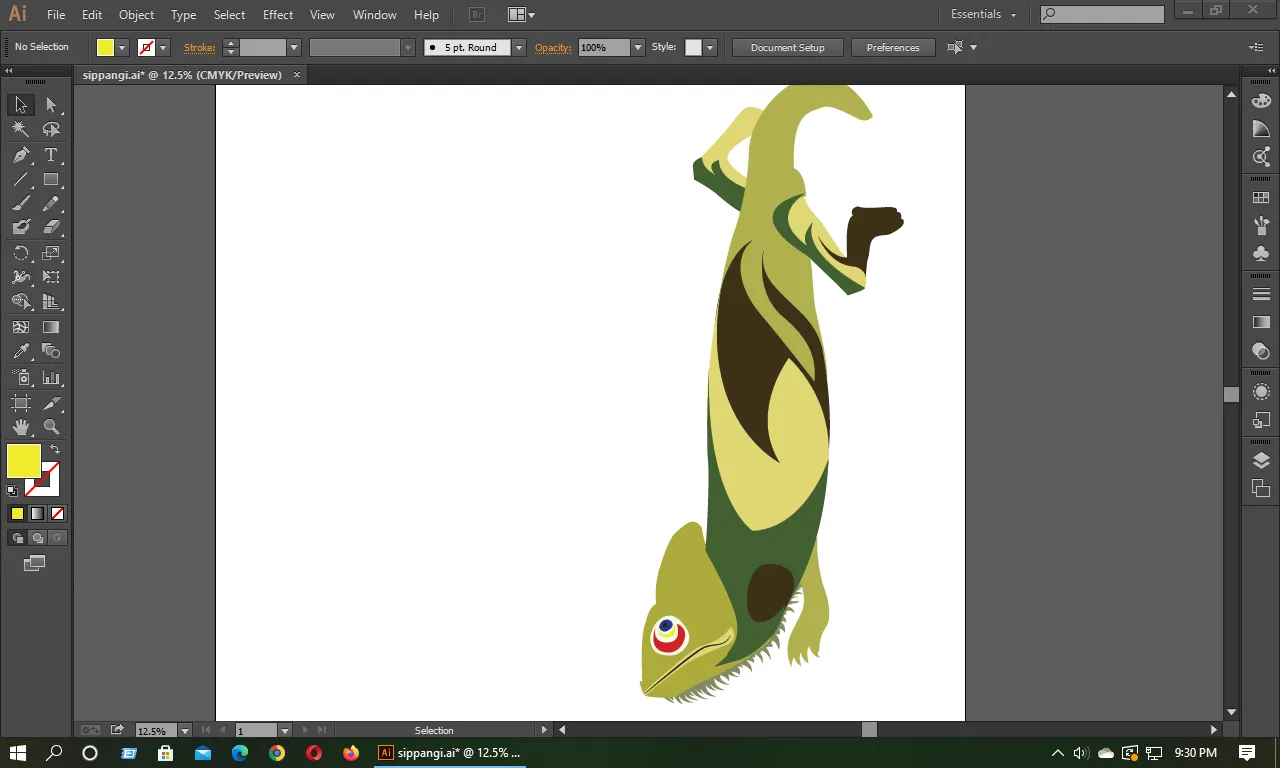The image size is (1280, 768).
Task: Choose the Rectangle tool
Action: tap(51, 180)
